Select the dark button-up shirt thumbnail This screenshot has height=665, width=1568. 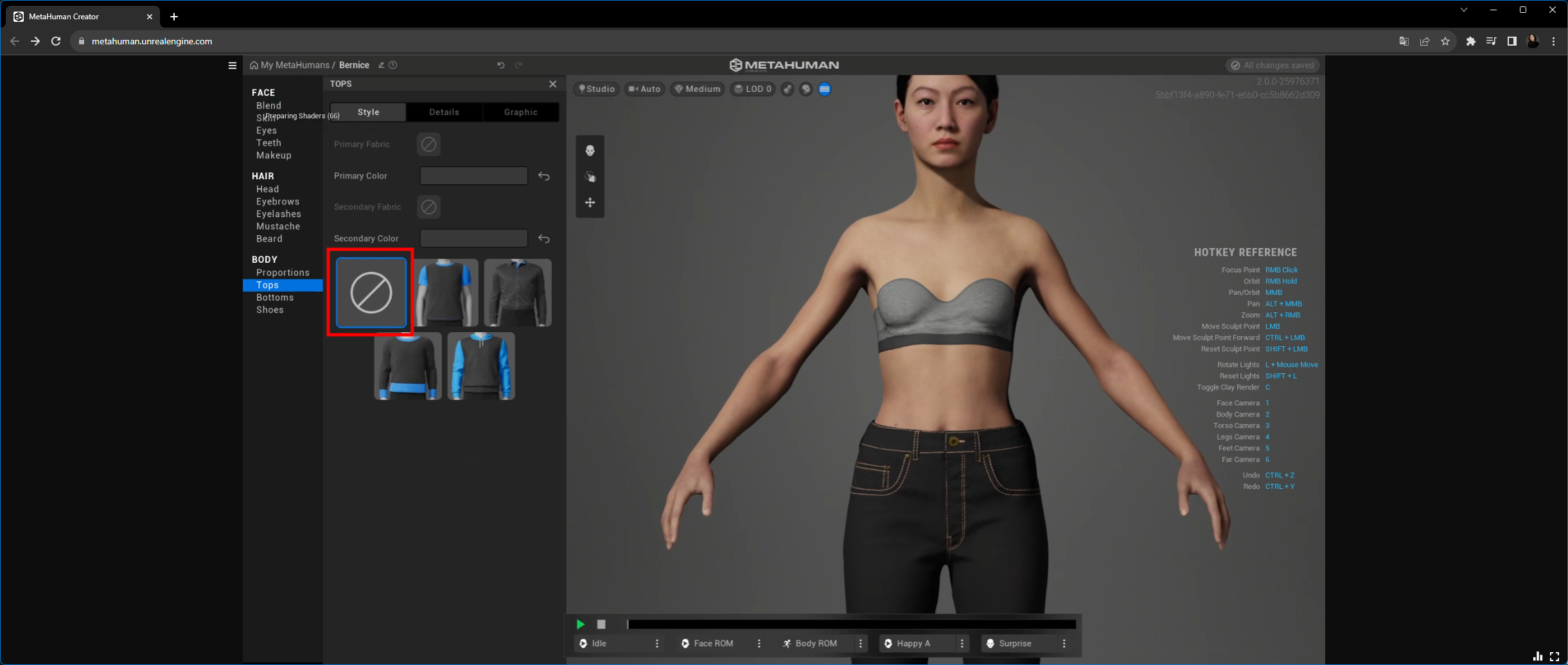518,293
